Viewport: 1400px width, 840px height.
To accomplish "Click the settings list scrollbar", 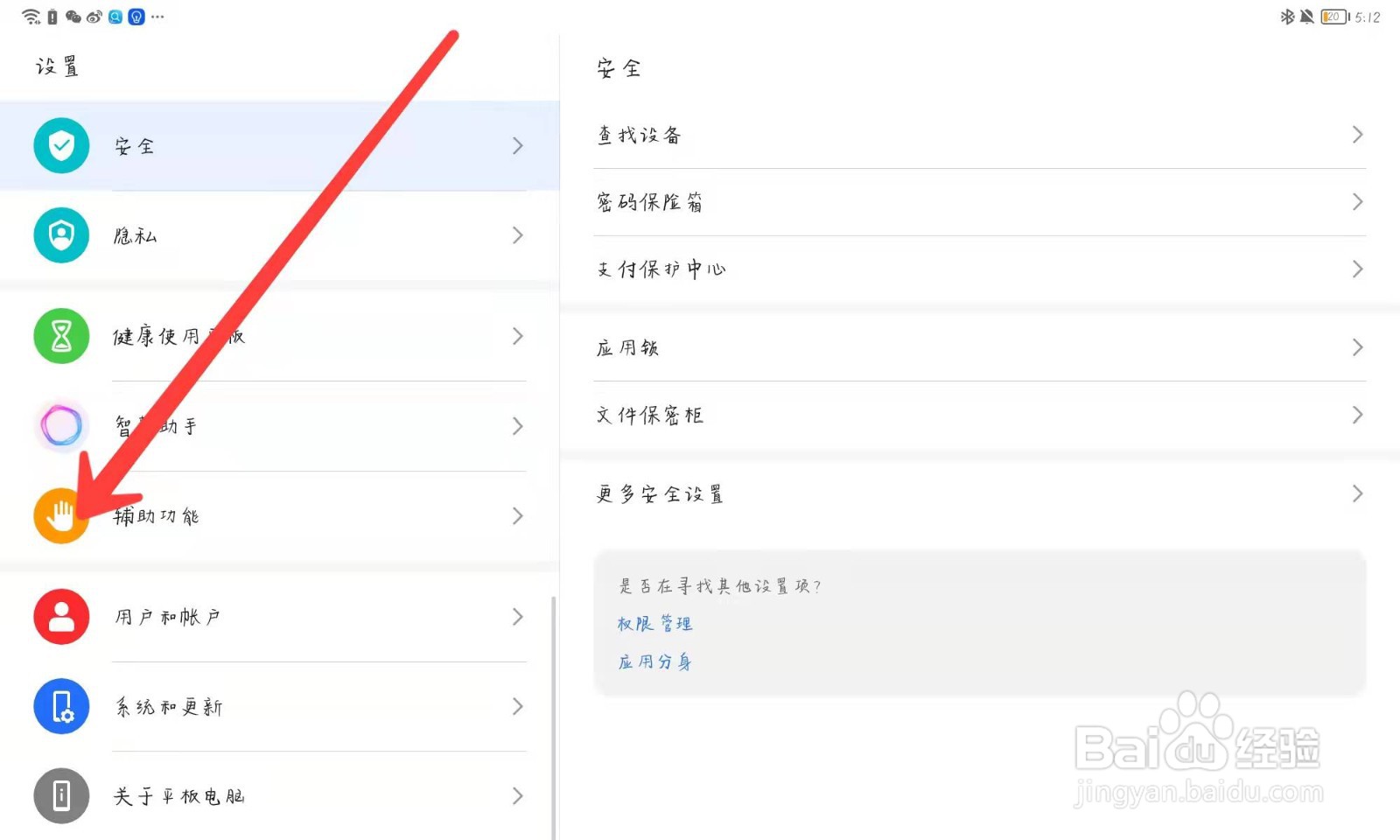I will 553,716.
